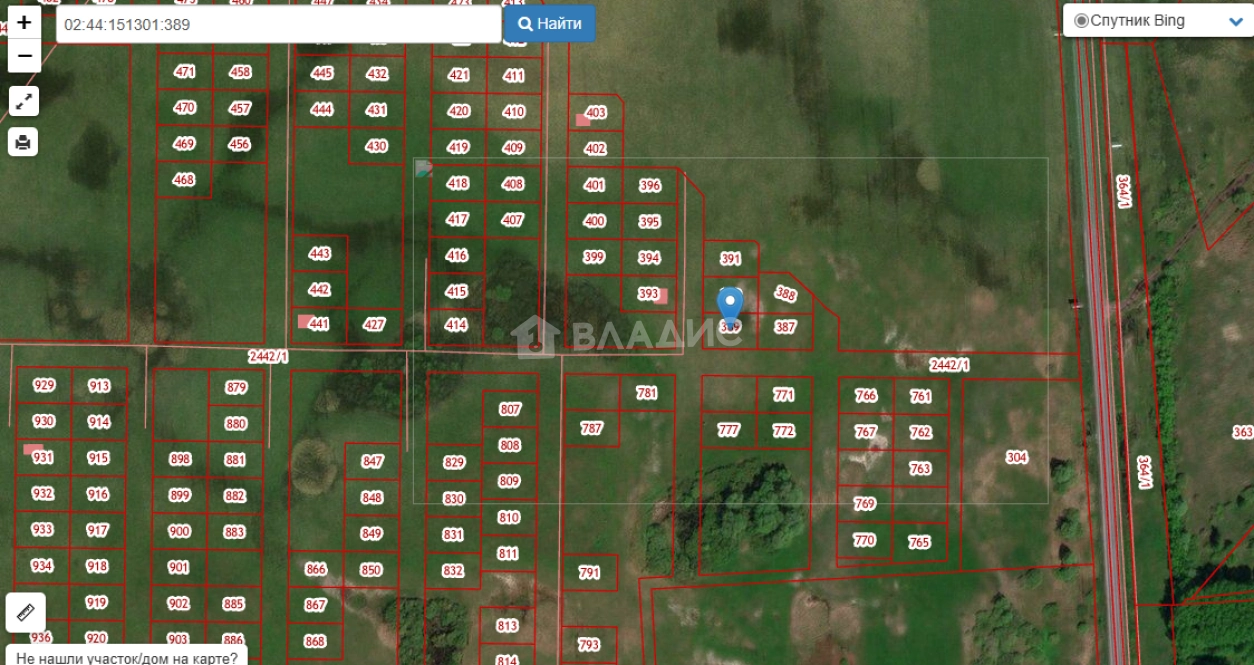
Task: Pick parcel 427 on the map
Action: click(374, 324)
